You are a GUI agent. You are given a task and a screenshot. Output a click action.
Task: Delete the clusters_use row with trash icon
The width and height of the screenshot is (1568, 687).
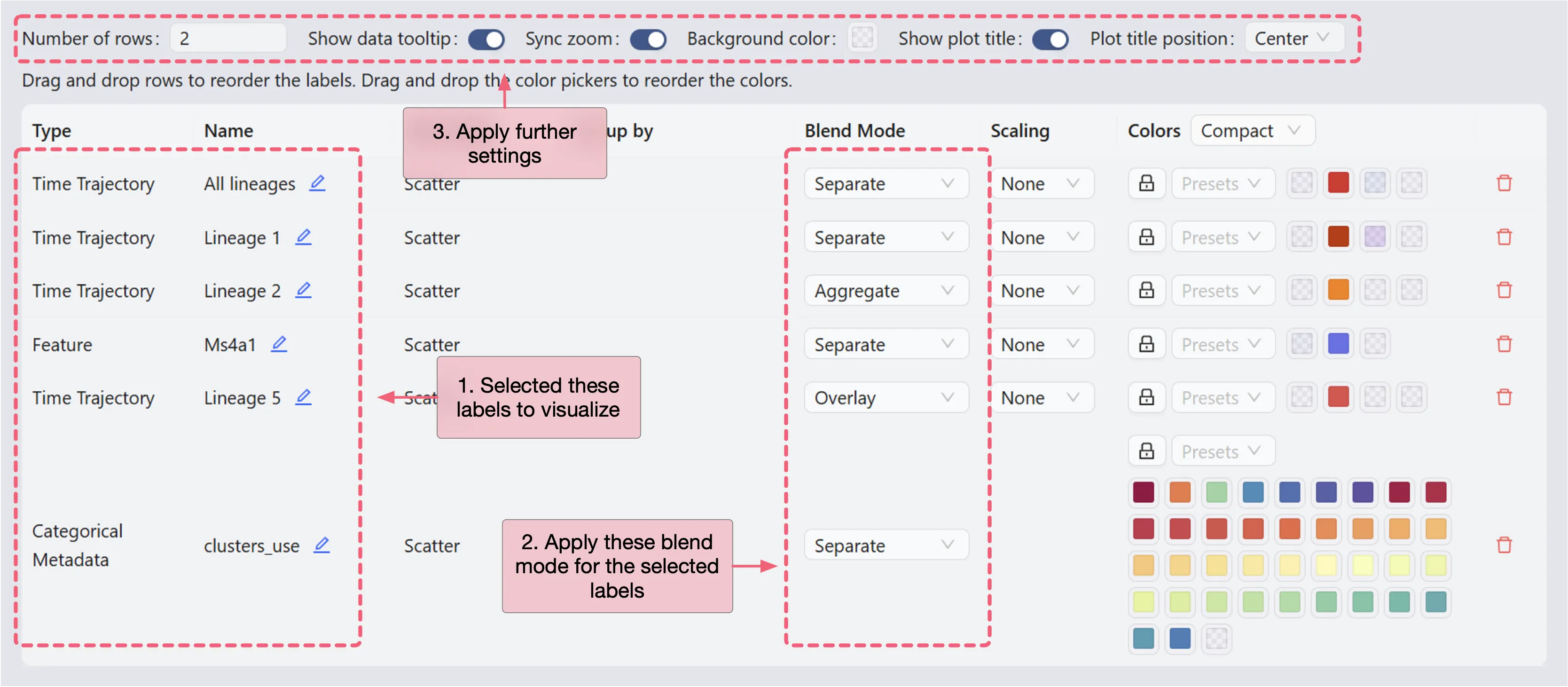[x=1504, y=545]
